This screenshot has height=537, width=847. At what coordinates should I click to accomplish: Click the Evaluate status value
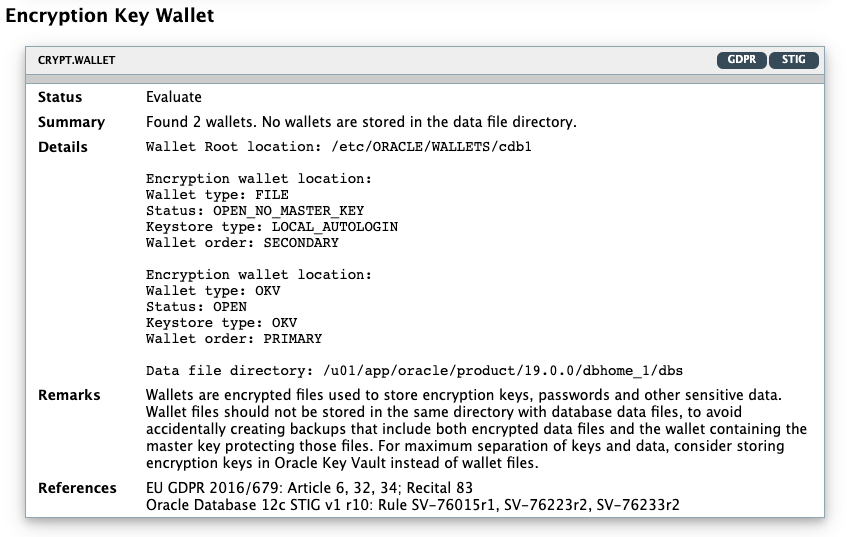(174, 97)
